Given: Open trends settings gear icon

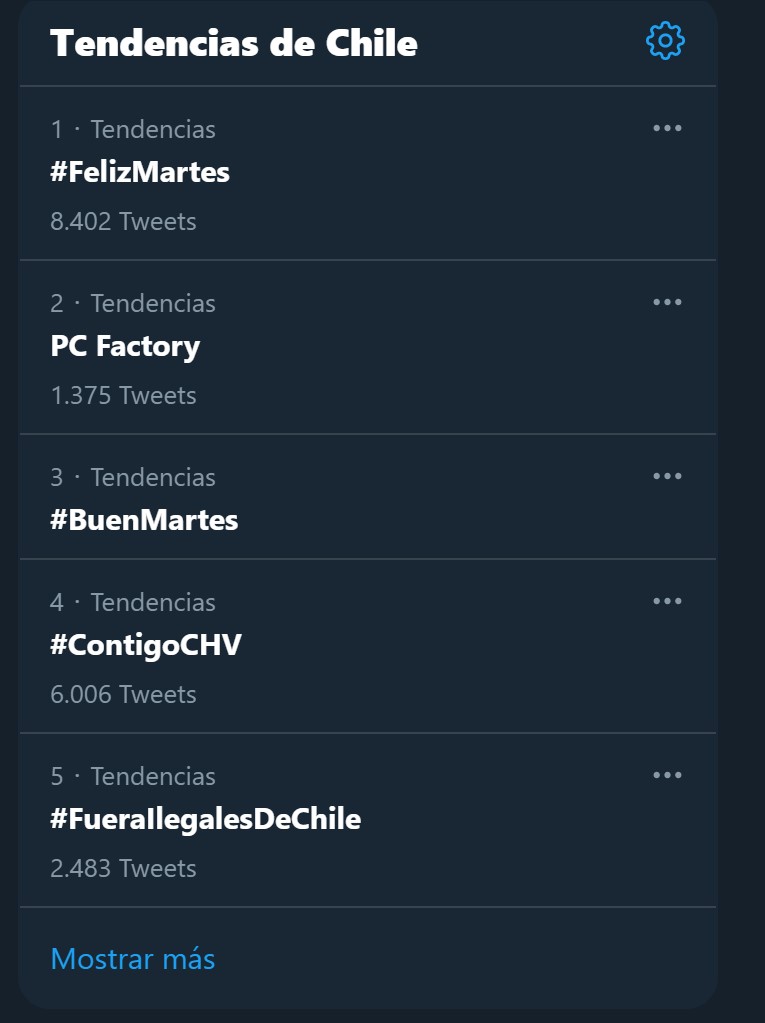Looking at the screenshot, I should [x=665, y=40].
